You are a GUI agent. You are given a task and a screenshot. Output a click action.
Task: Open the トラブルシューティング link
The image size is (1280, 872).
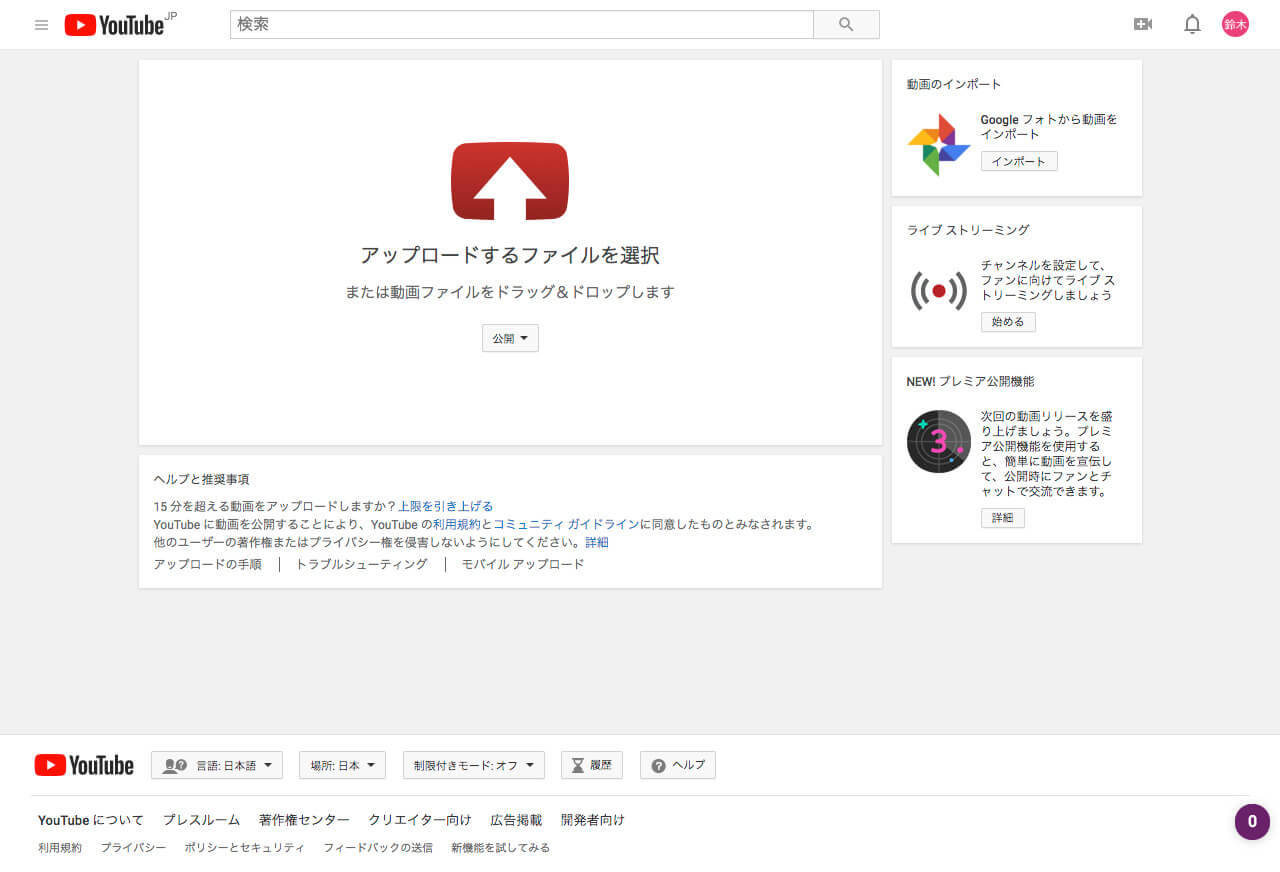coord(361,565)
